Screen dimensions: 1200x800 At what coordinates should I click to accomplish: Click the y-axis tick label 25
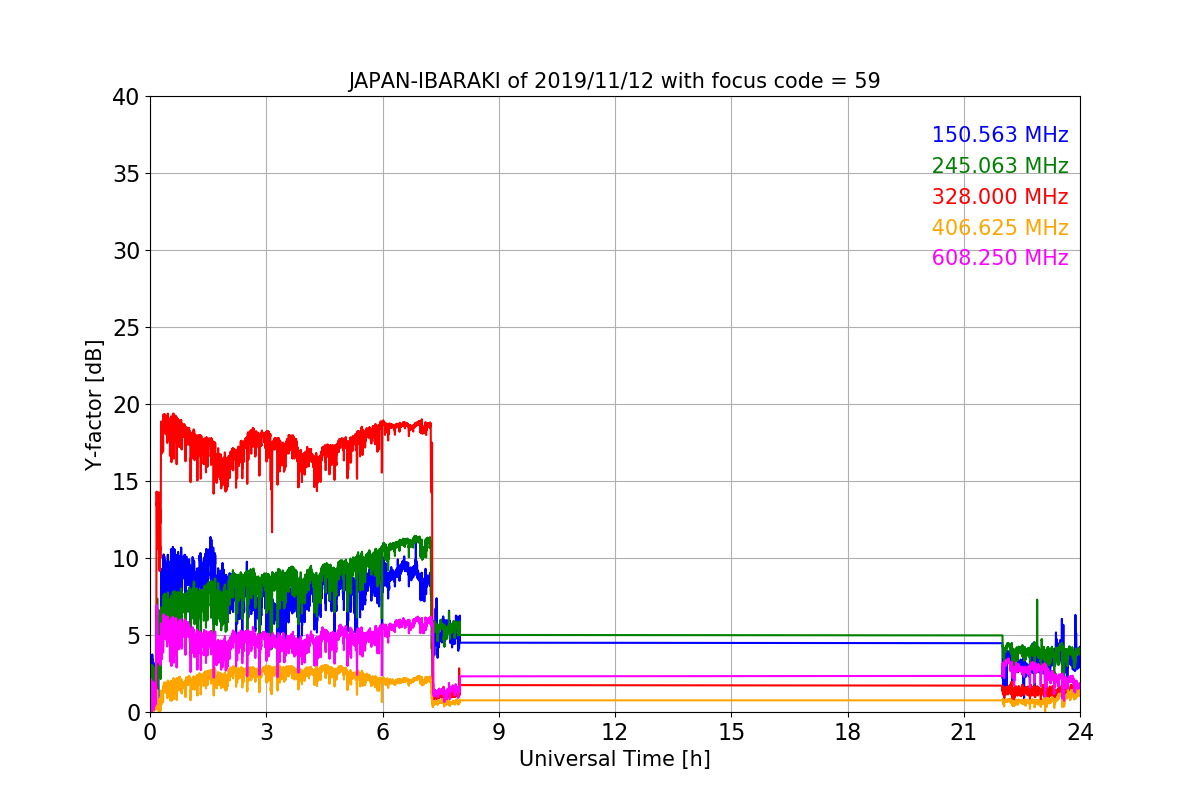click(x=127, y=328)
